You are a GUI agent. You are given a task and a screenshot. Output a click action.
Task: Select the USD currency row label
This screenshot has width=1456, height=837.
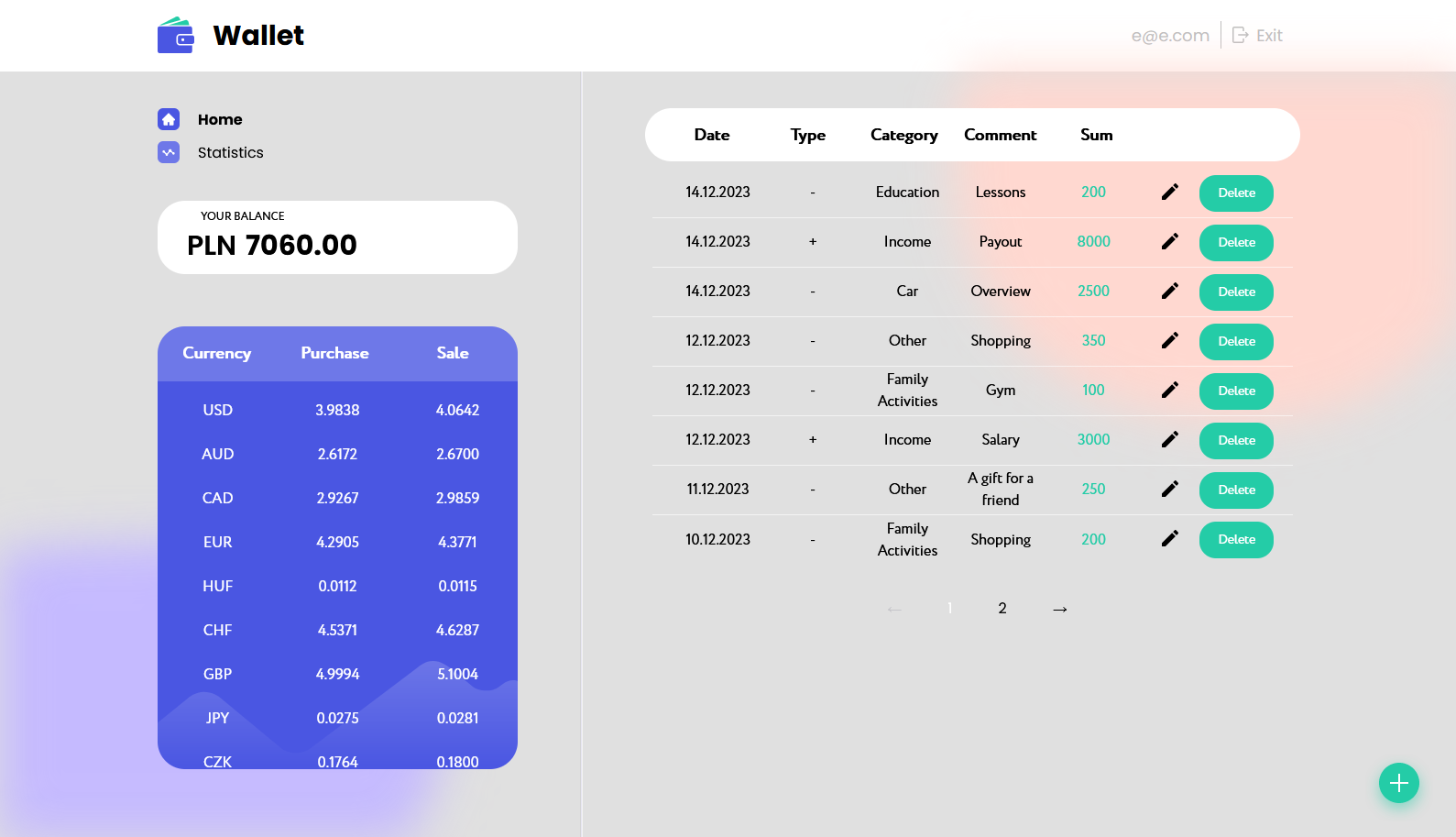click(218, 410)
